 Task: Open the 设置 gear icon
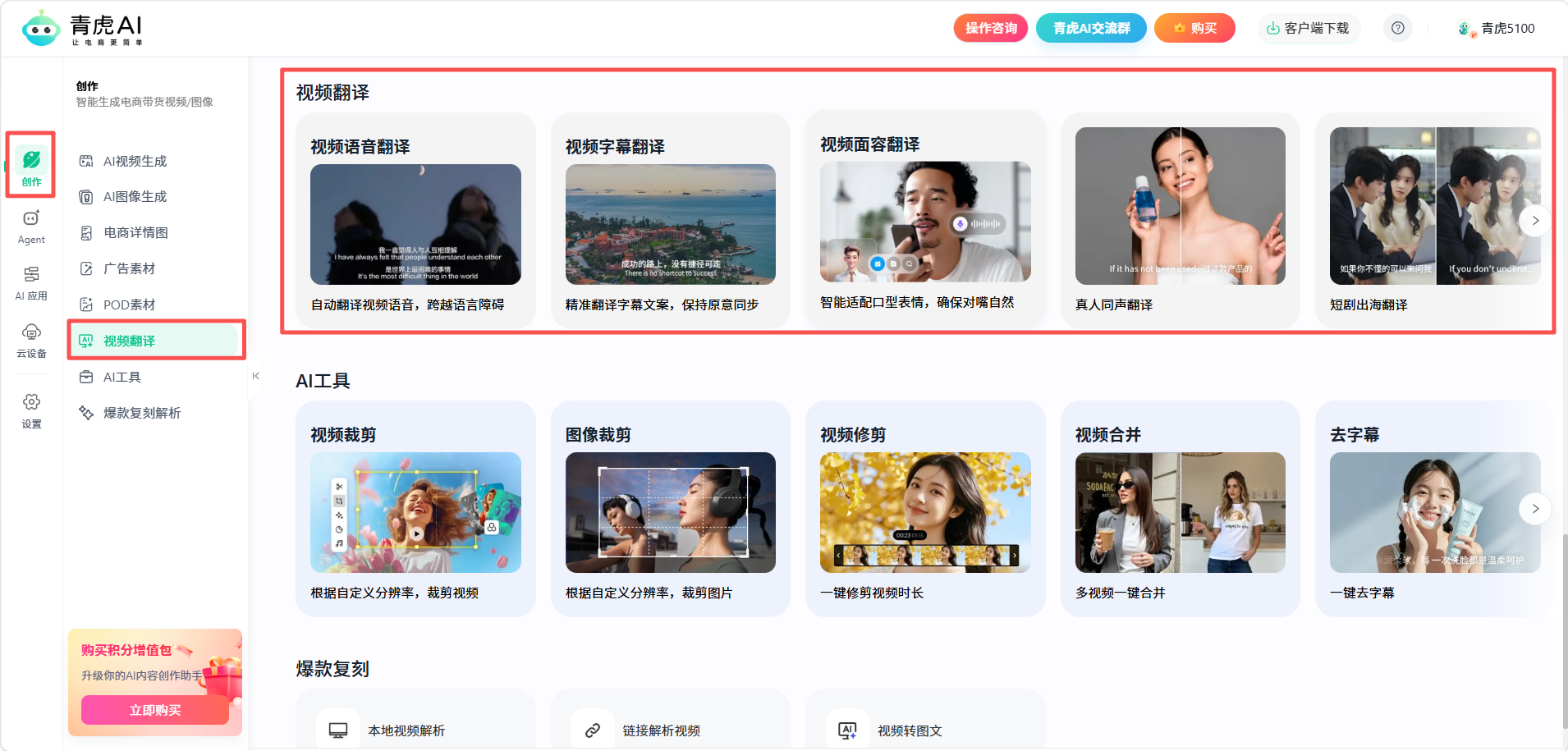(31, 402)
